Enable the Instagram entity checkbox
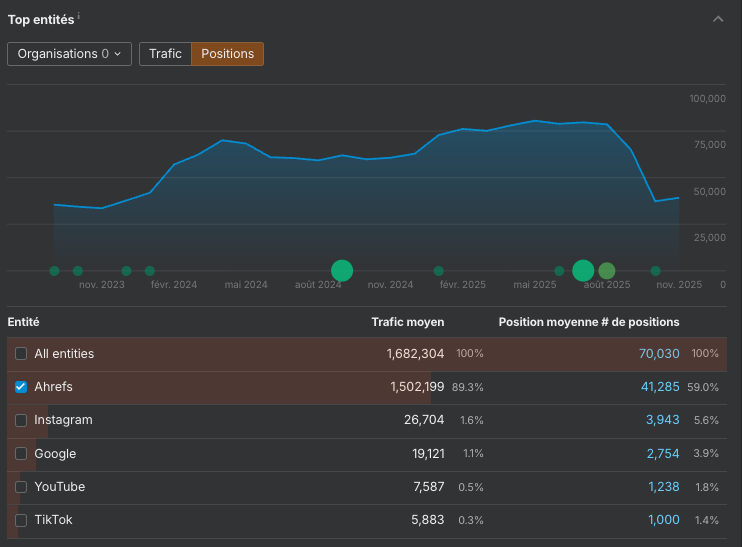 point(21,420)
